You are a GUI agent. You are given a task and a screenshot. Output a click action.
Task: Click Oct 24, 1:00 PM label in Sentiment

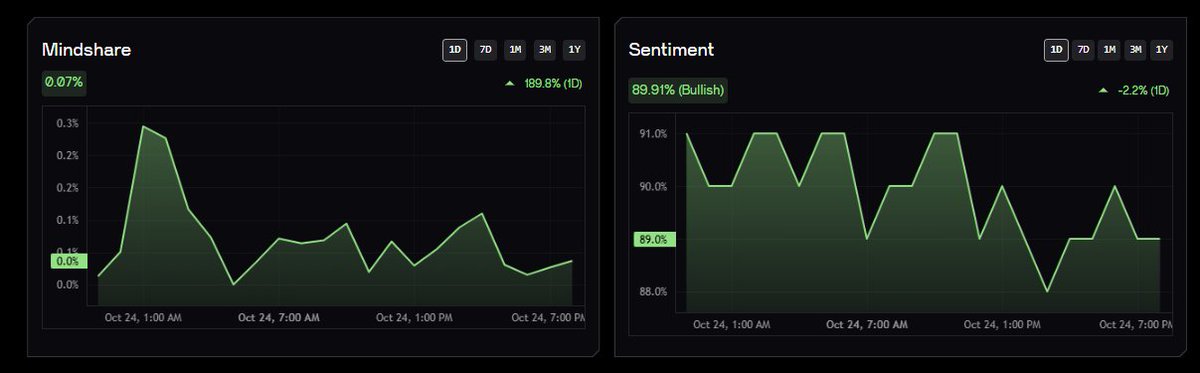pos(1003,325)
